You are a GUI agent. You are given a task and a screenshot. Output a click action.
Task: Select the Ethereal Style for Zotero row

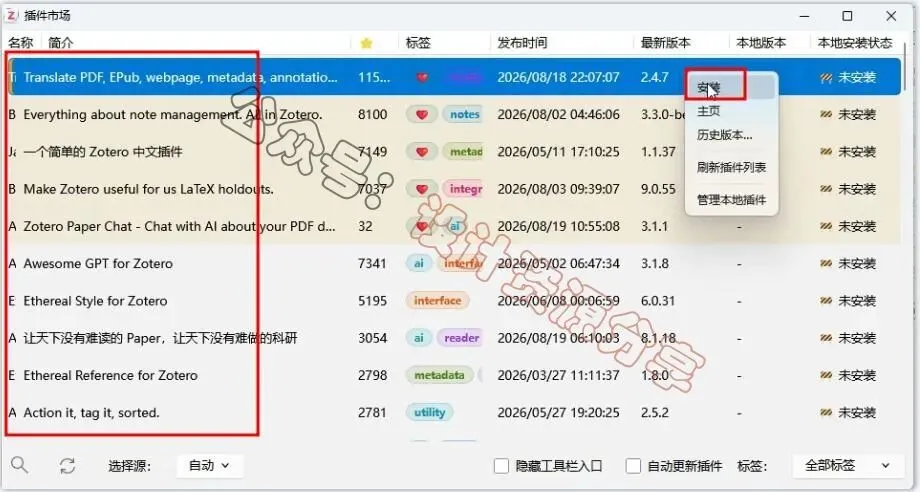(x=455, y=301)
